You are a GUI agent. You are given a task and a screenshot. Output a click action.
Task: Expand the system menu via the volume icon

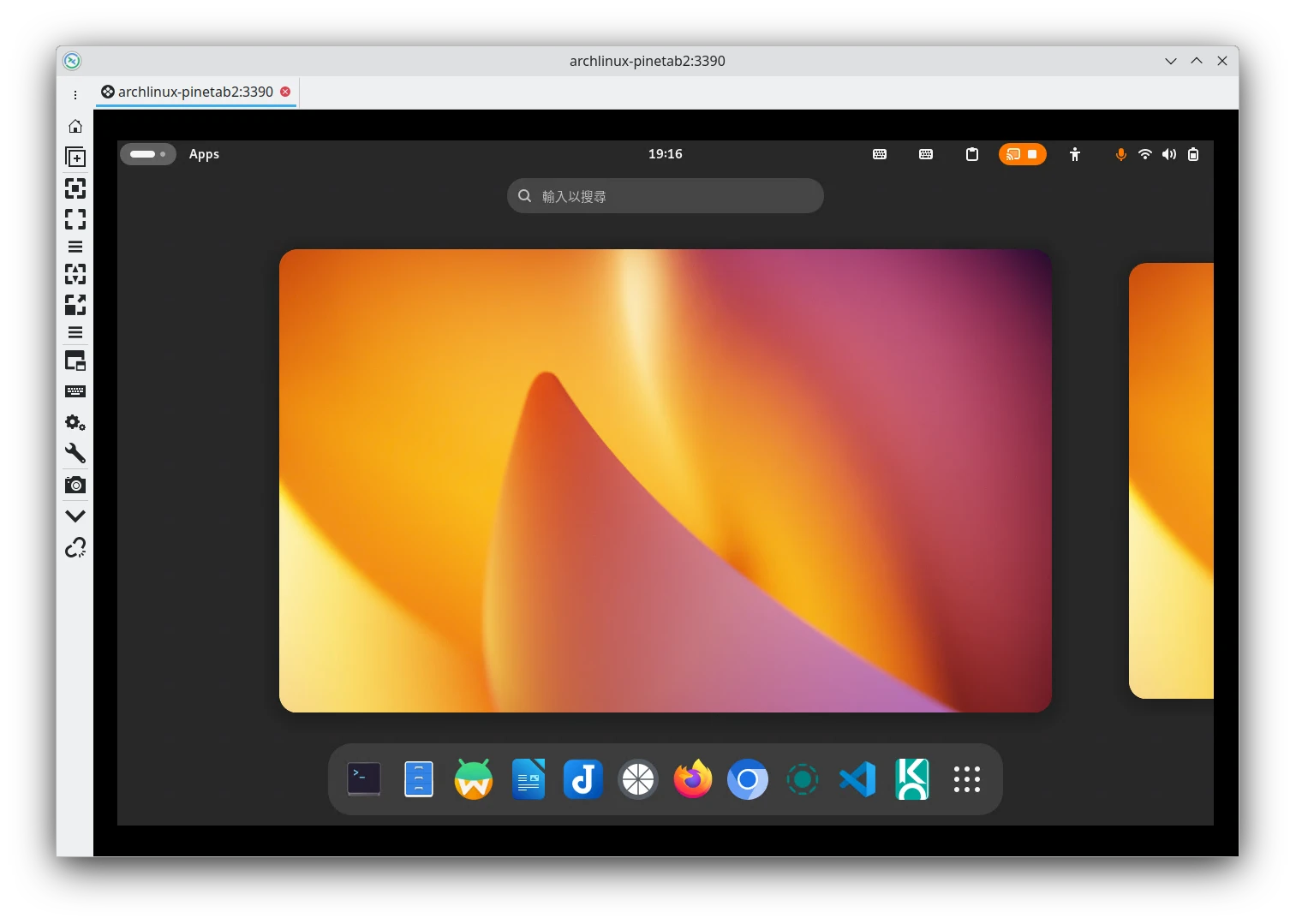tap(1168, 154)
